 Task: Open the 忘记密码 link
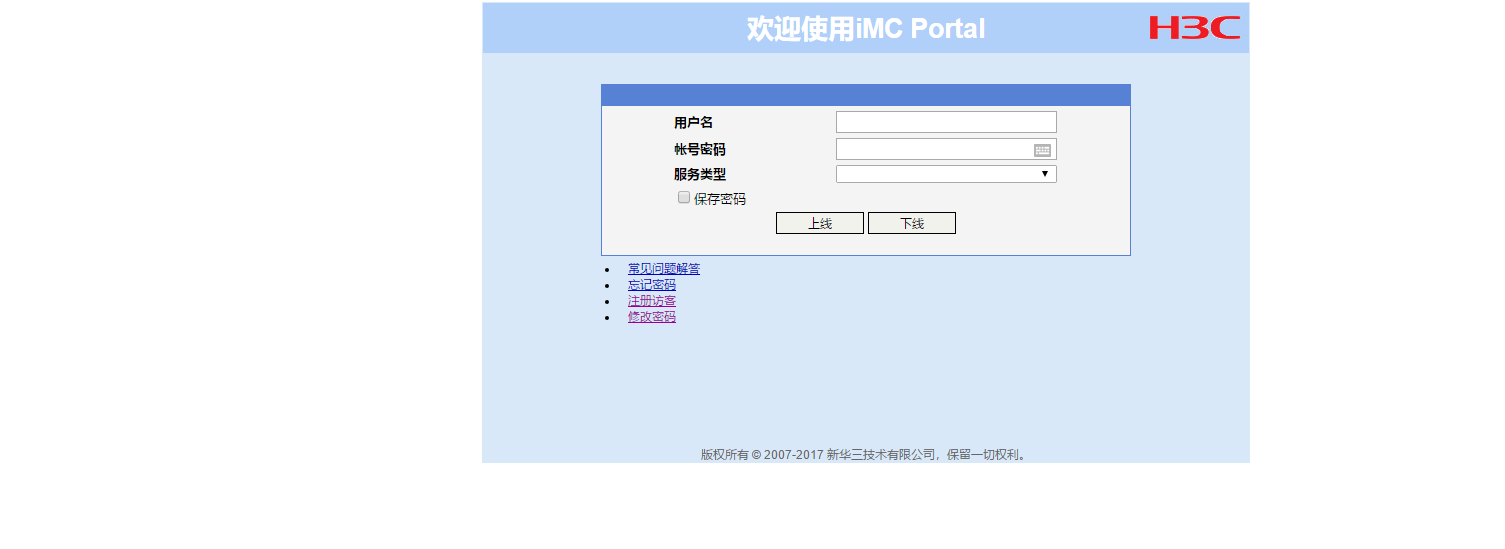pos(652,285)
